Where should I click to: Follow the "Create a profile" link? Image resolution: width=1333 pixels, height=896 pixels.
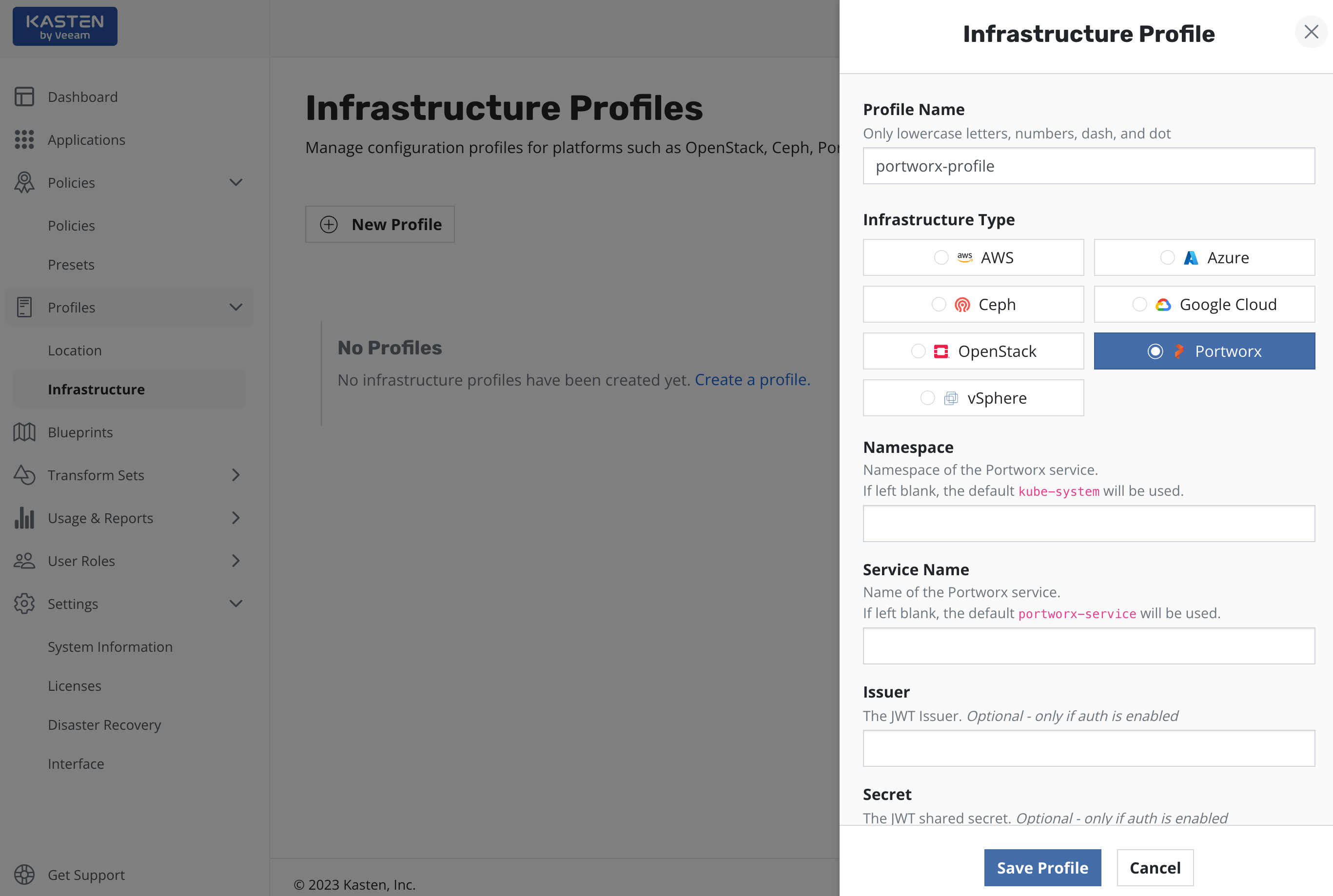coord(752,380)
